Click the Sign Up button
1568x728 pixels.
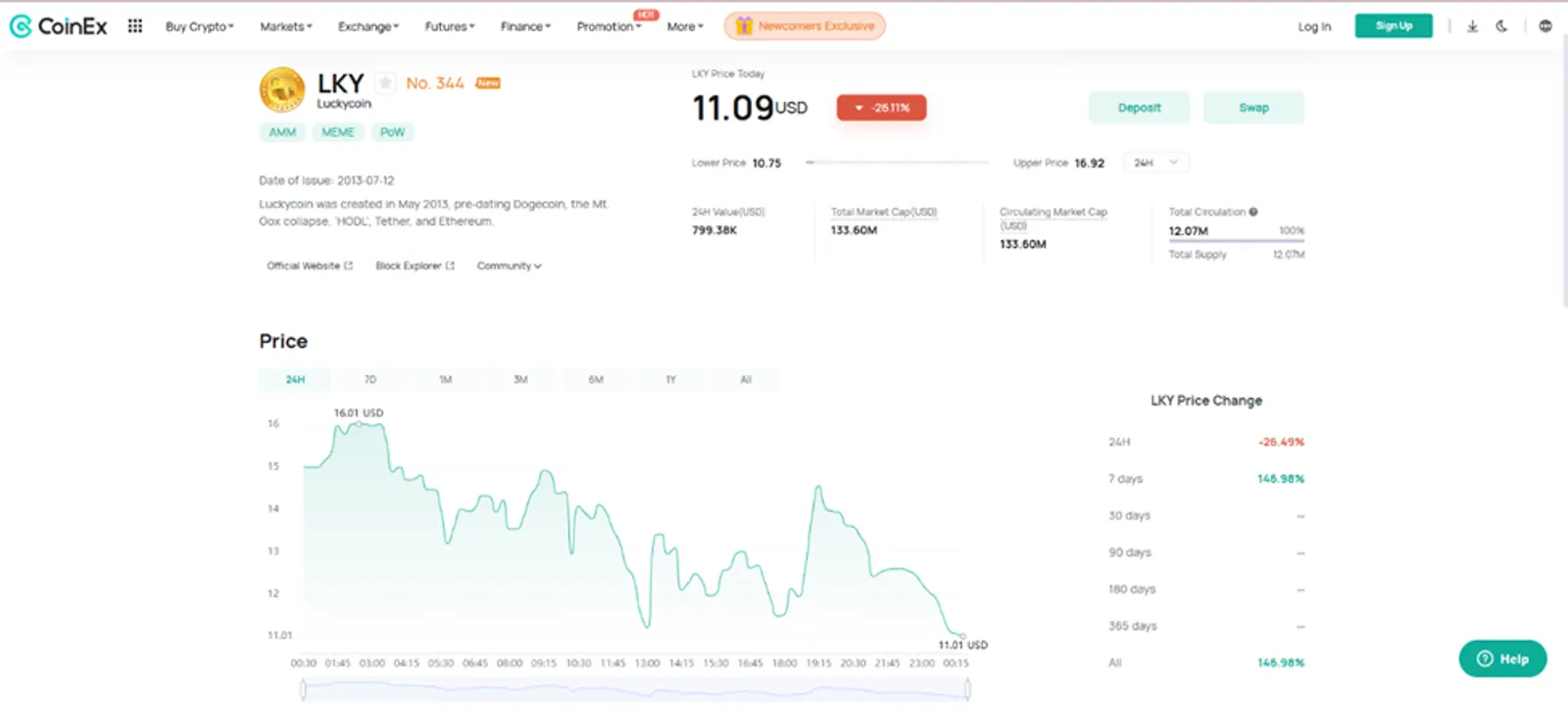point(1394,26)
